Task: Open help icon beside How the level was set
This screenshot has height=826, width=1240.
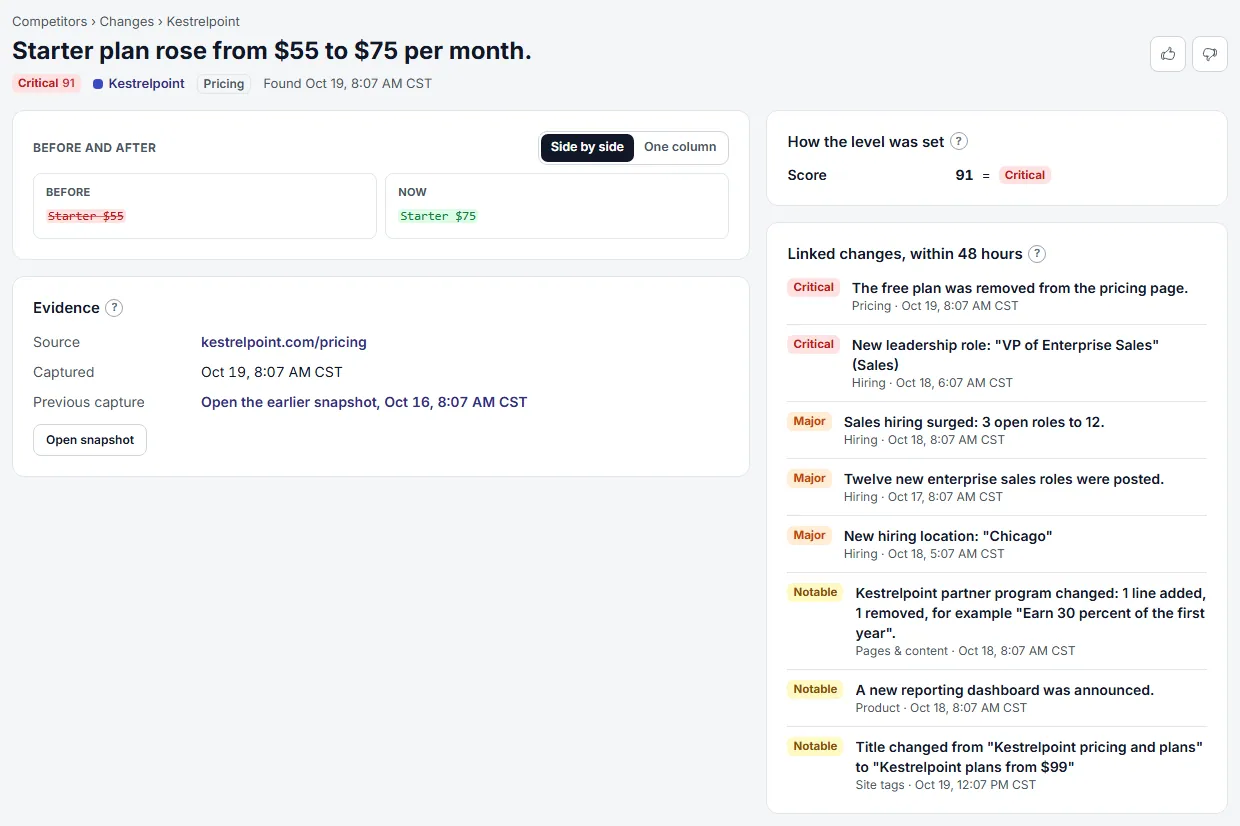Action: pos(959,142)
